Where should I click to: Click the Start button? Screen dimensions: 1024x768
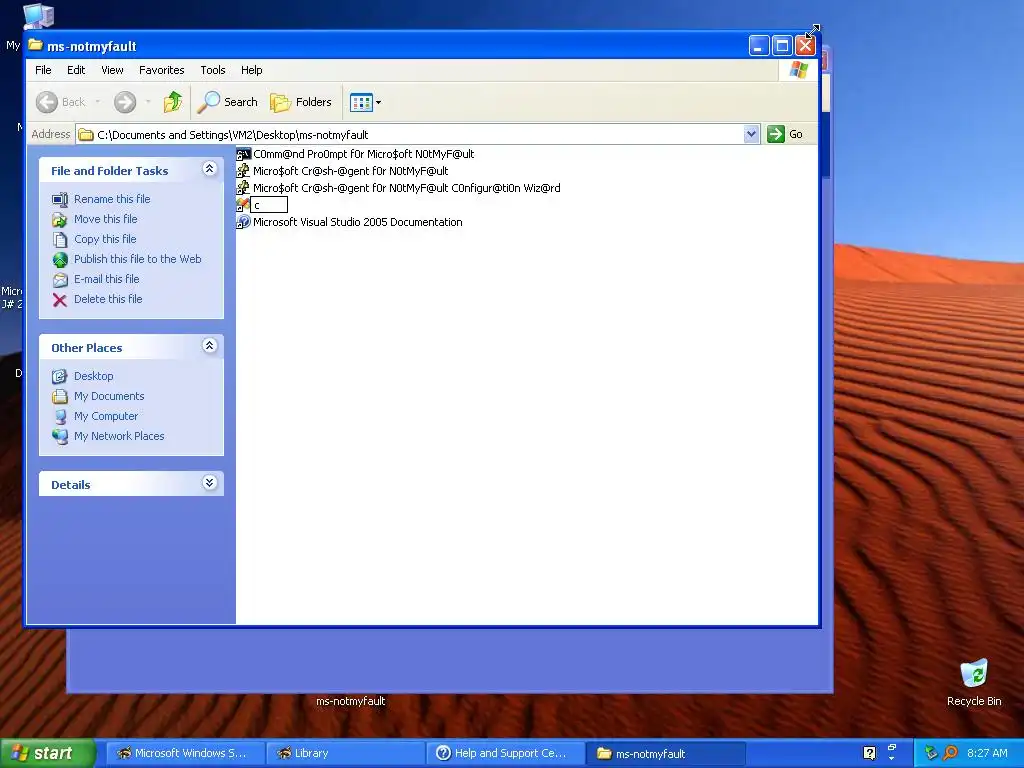pyautogui.click(x=47, y=753)
